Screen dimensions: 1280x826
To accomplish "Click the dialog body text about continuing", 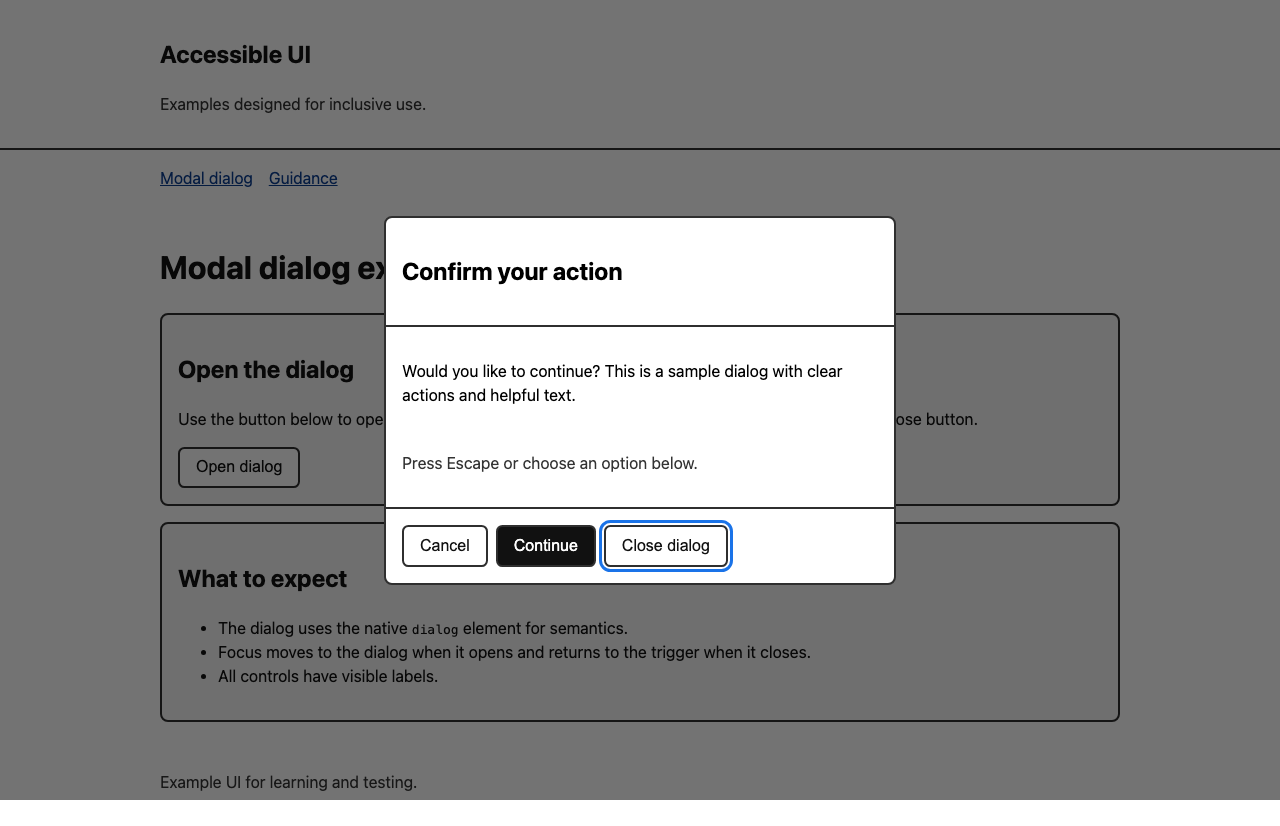I will pos(622,383).
